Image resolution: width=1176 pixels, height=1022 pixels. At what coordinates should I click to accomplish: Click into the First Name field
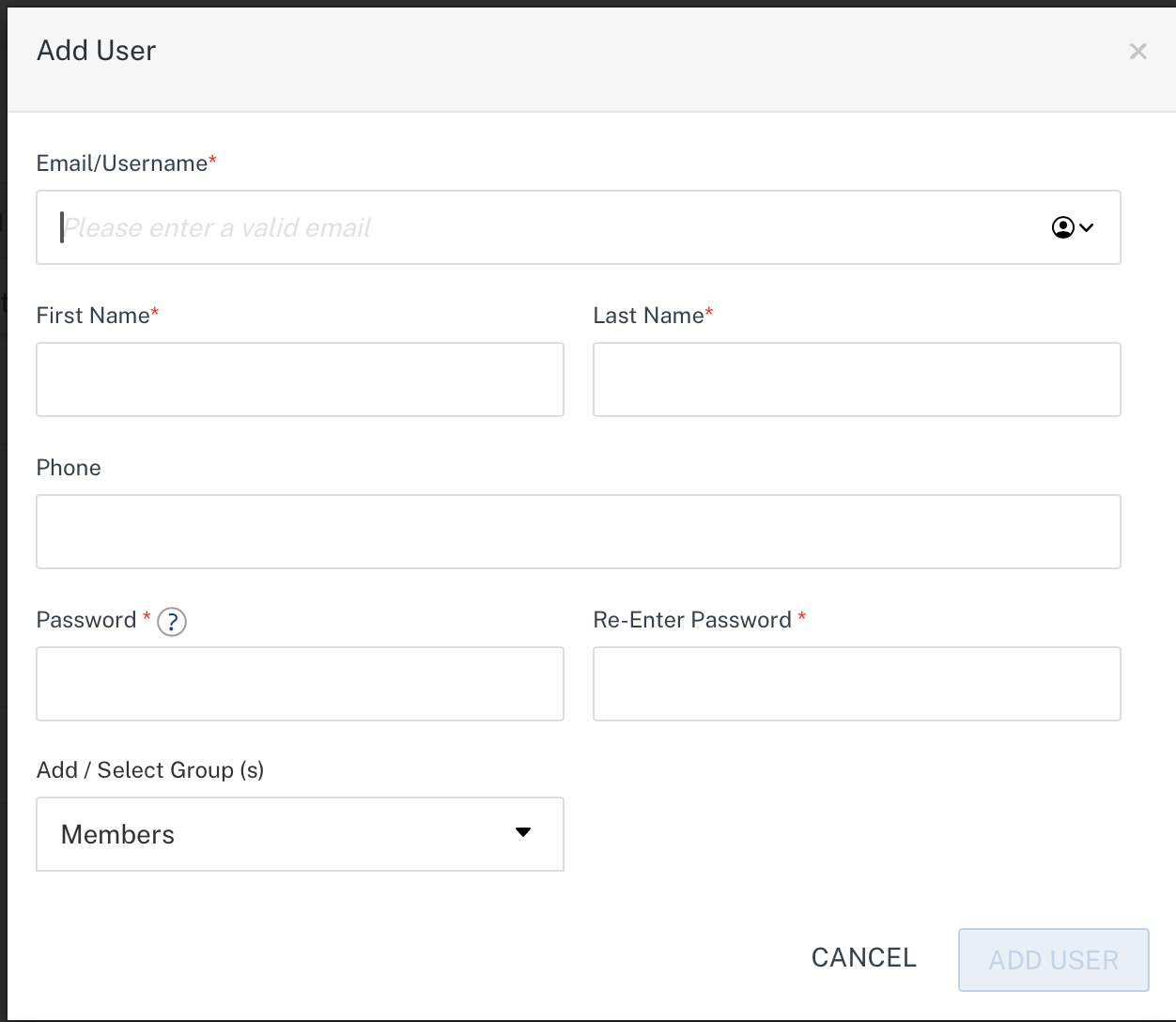pyautogui.click(x=300, y=379)
